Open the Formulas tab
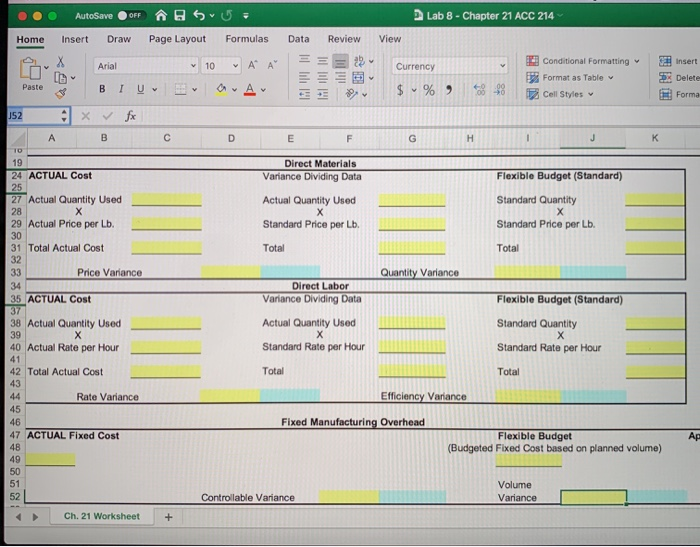This screenshot has width=700, height=547. click(x=247, y=39)
